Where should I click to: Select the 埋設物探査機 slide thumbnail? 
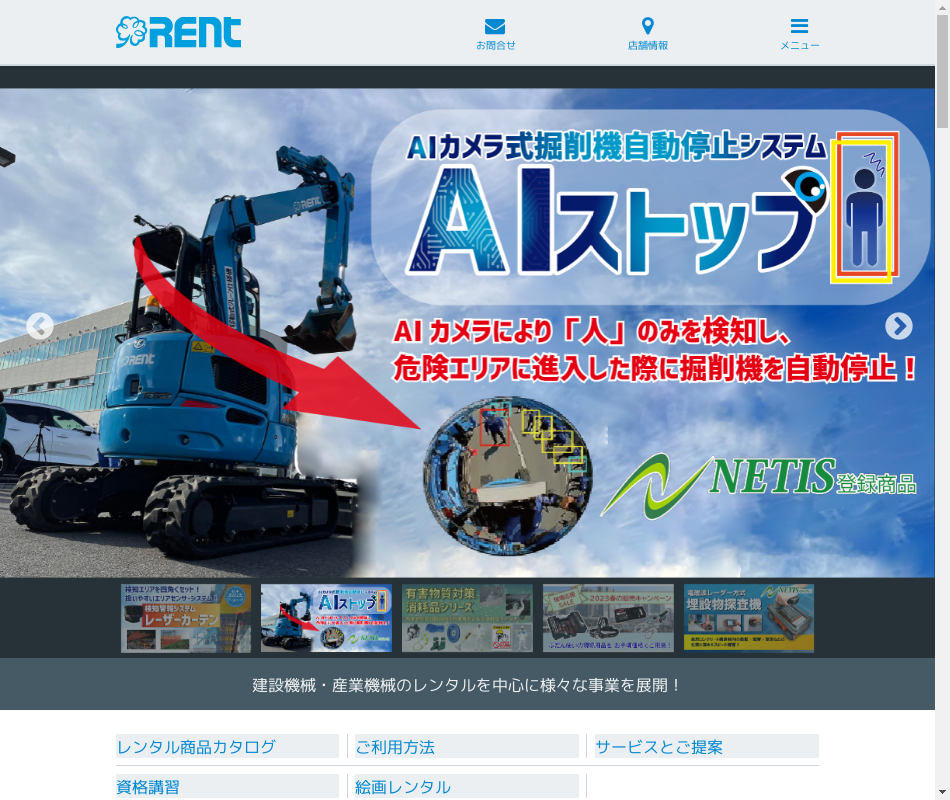point(749,618)
